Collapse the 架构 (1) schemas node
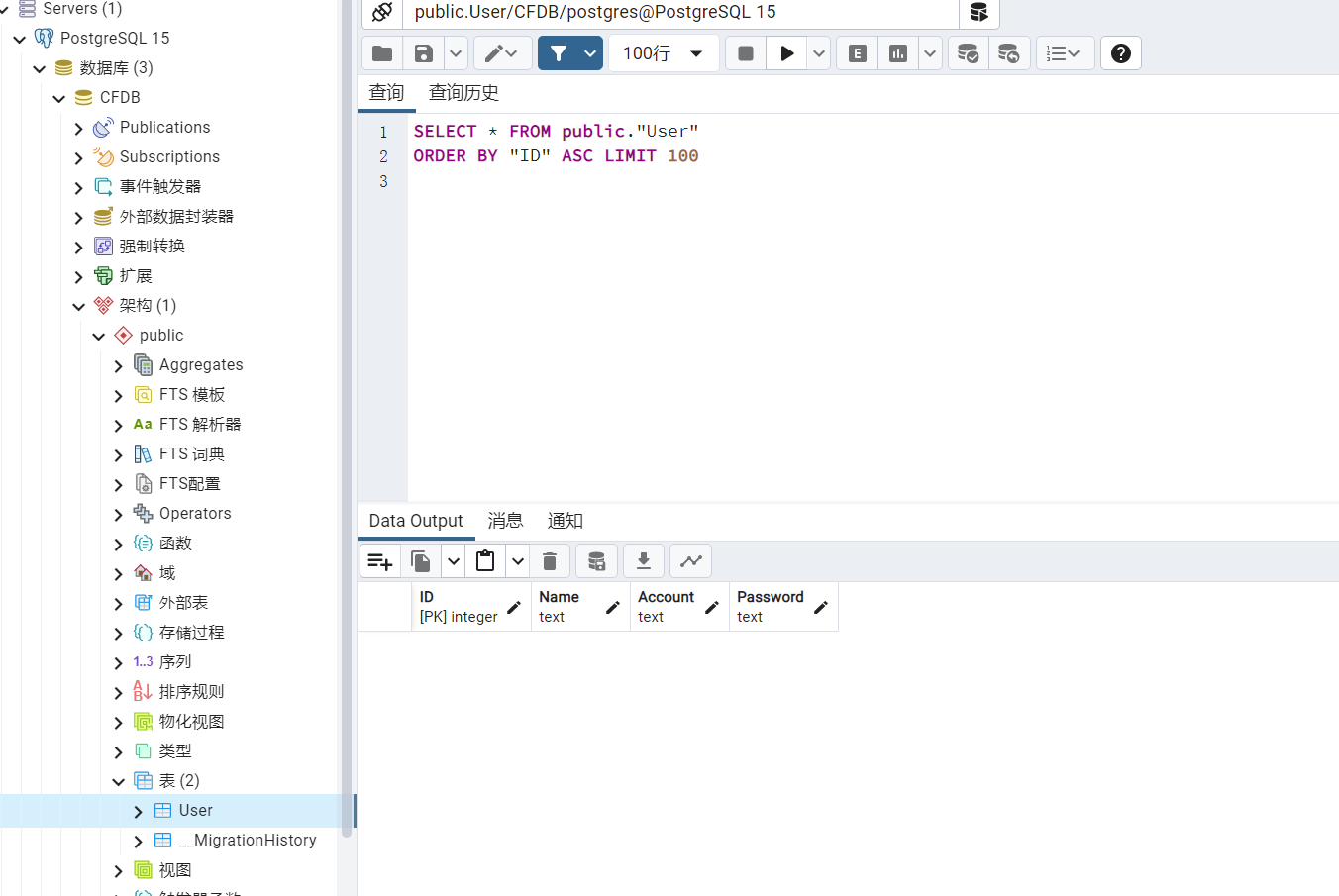Screen dimensions: 1339x896 click(x=79, y=306)
